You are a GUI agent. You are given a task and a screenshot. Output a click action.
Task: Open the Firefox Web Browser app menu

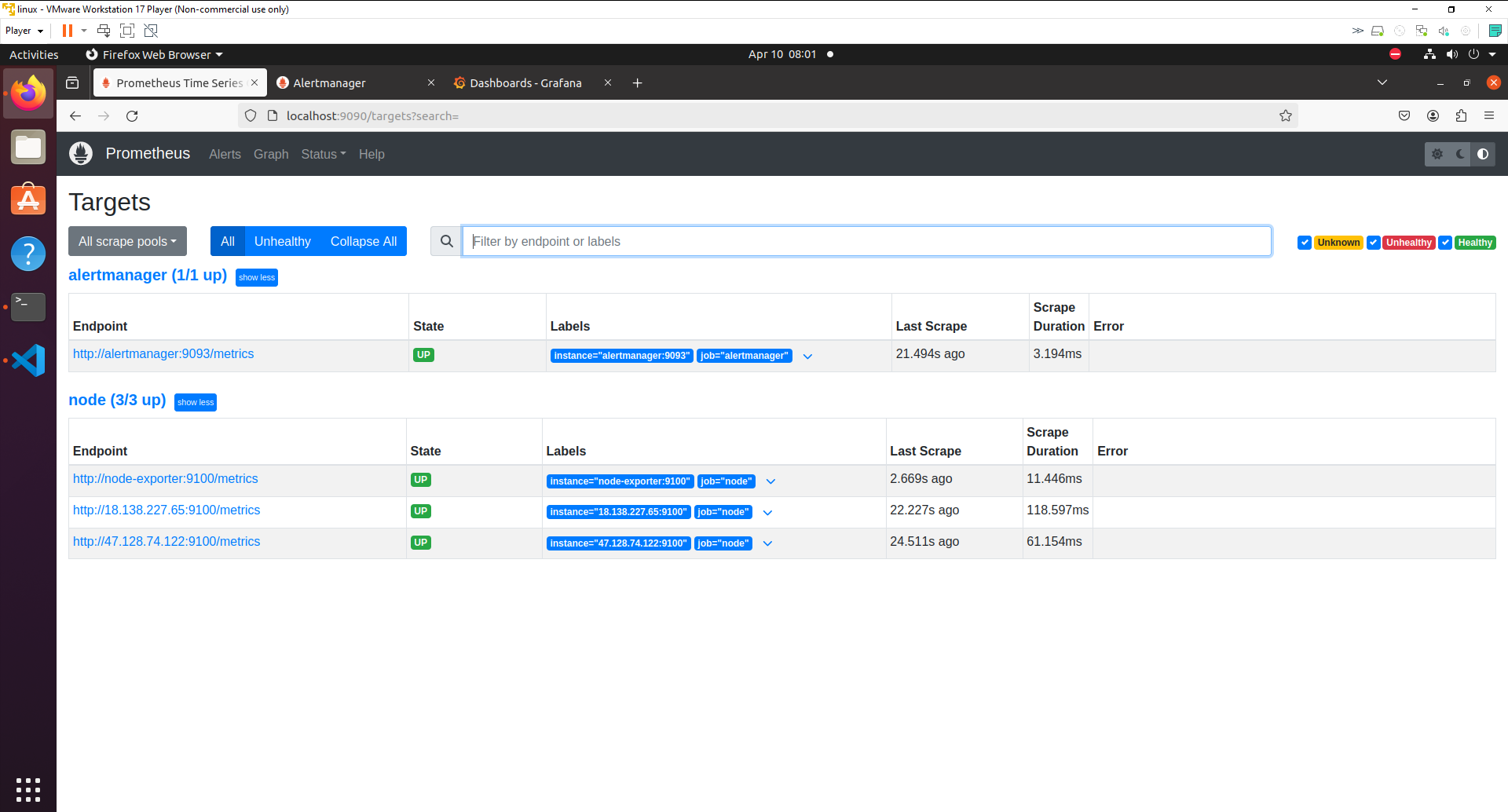coord(155,54)
